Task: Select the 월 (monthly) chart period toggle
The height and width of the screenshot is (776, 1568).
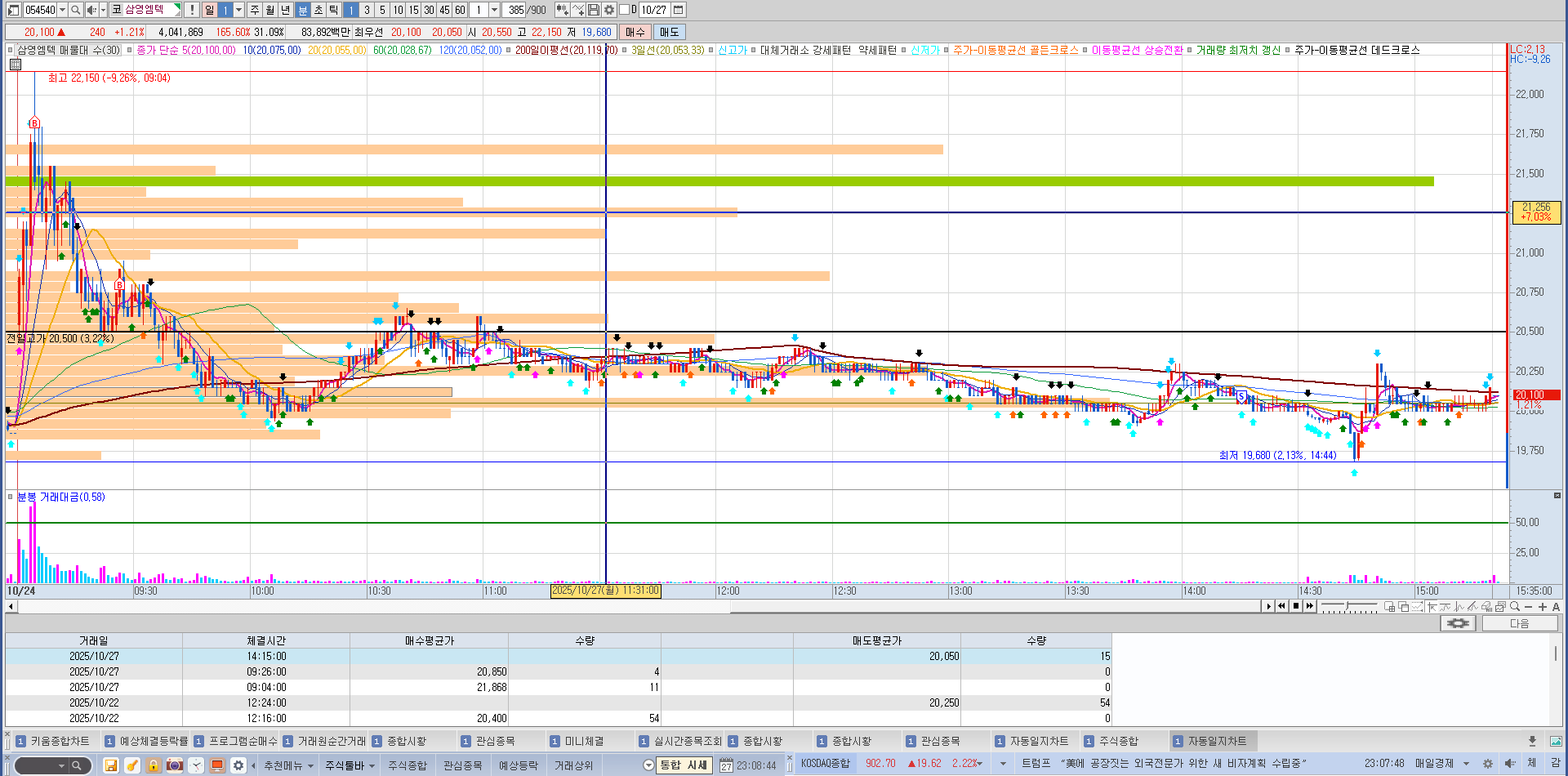Action: pyautogui.click(x=269, y=10)
